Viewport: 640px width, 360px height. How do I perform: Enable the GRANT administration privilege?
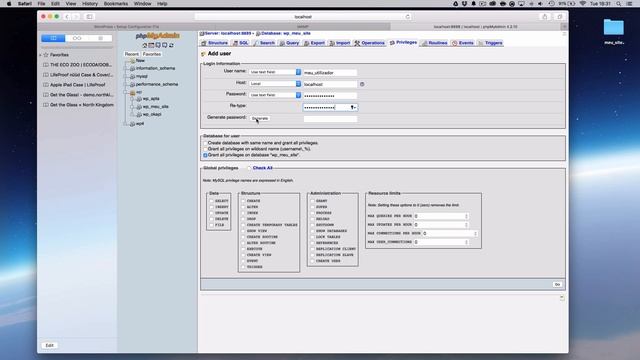312,201
